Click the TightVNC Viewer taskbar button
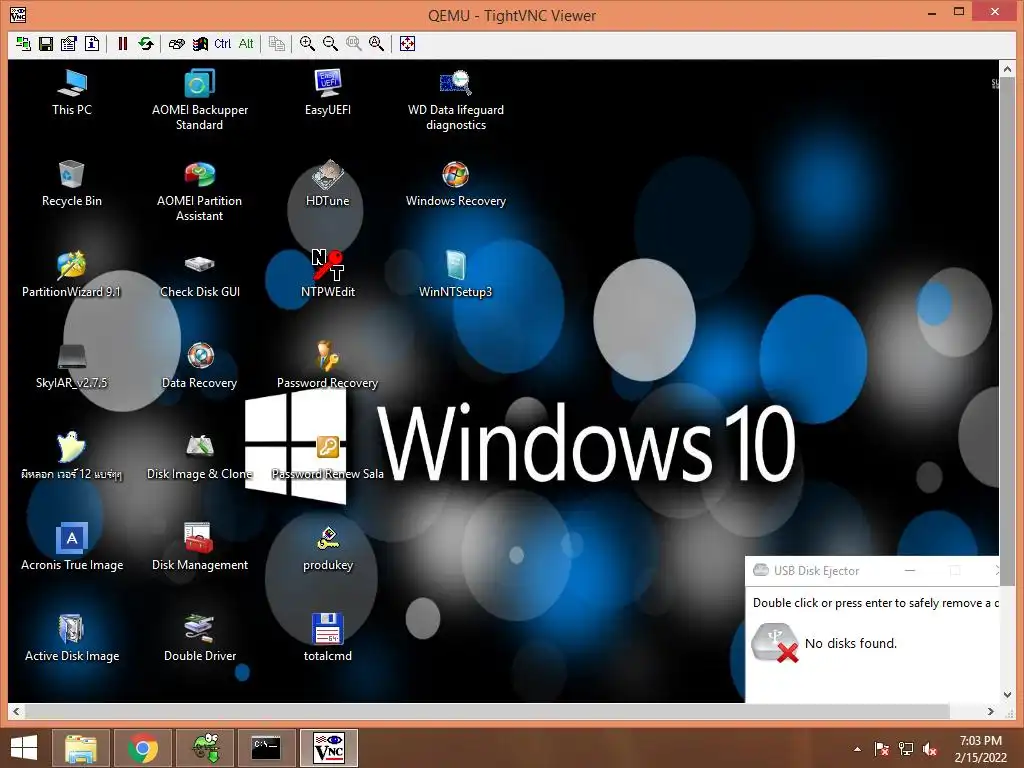The height and width of the screenshot is (768, 1024). 329,748
